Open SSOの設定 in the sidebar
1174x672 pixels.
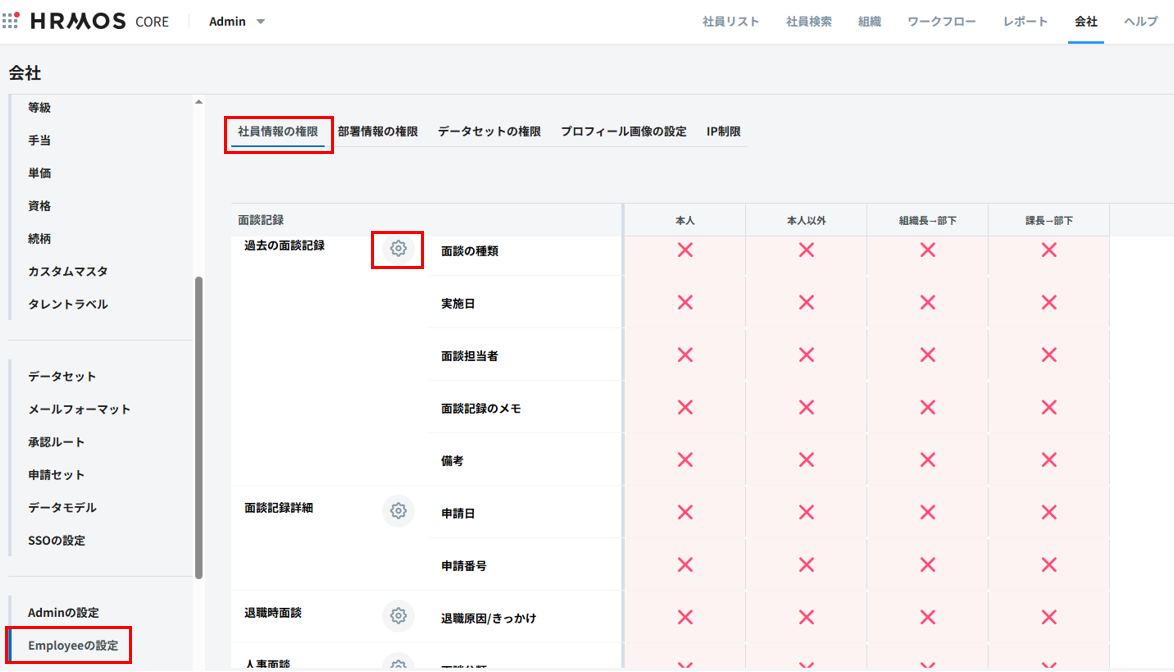coord(57,540)
